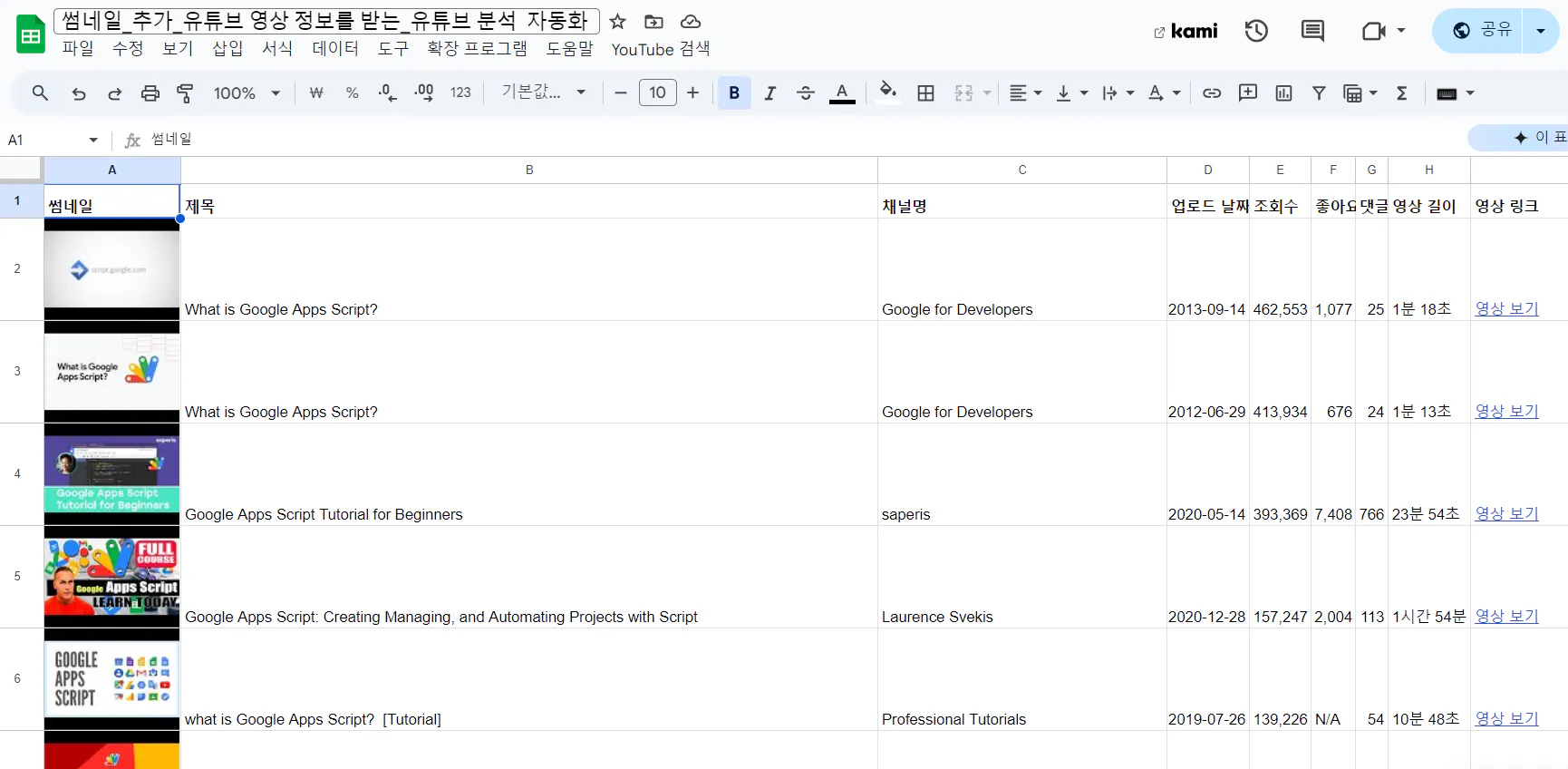Image resolution: width=1568 pixels, height=769 pixels.
Task: Open the 확장 프로그램 menu
Action: tap(477, 49)
